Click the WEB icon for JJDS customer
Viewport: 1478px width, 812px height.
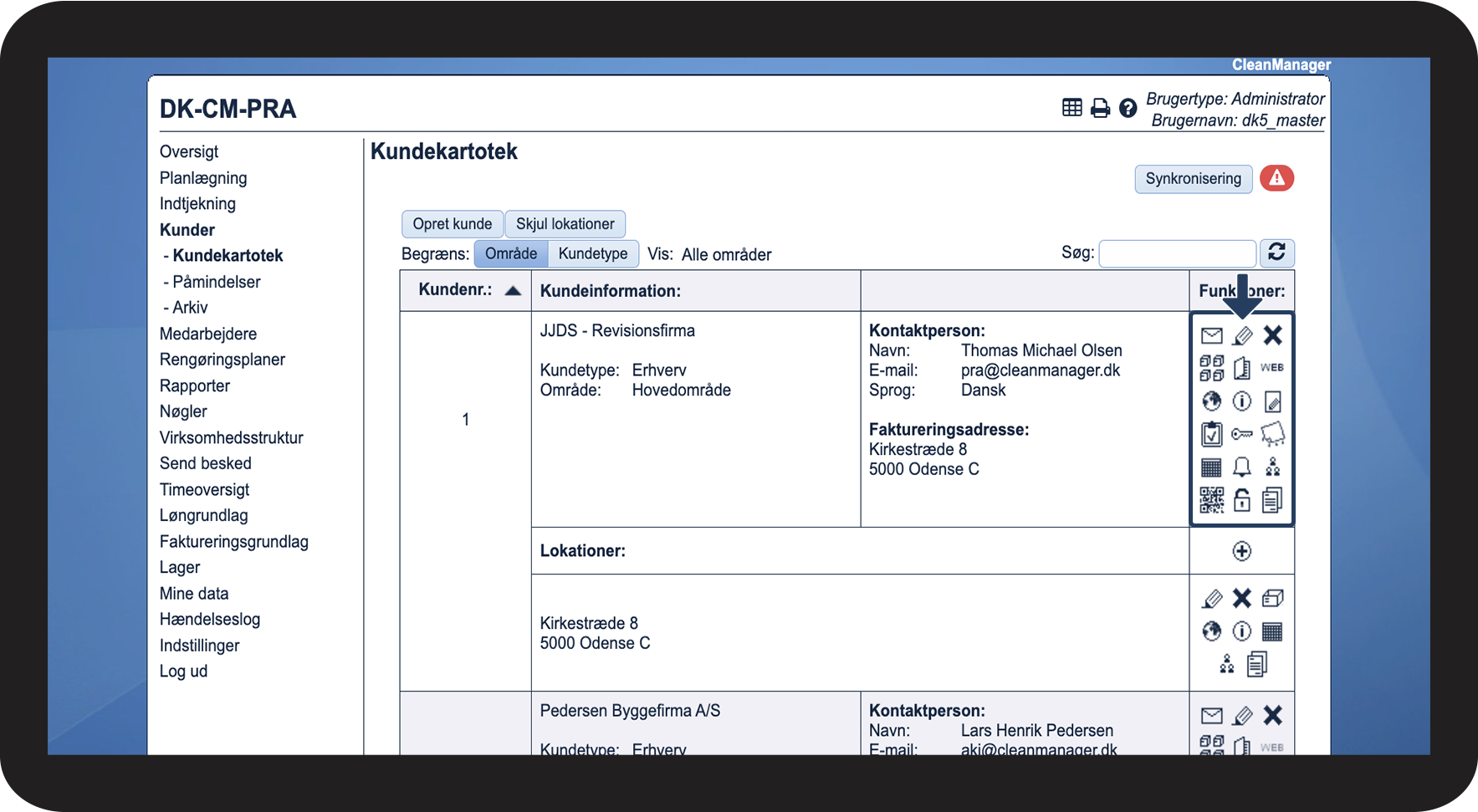pyautogui.click(x=1272, y=368)
